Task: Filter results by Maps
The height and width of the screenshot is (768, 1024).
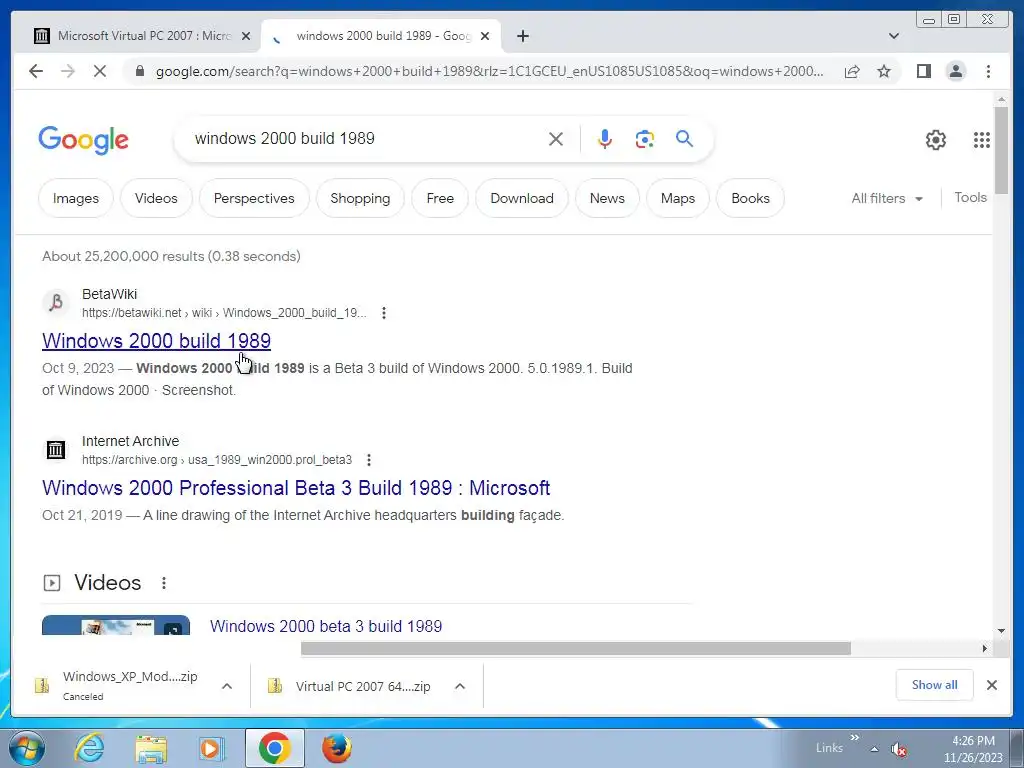Action: tap(678, 198)
